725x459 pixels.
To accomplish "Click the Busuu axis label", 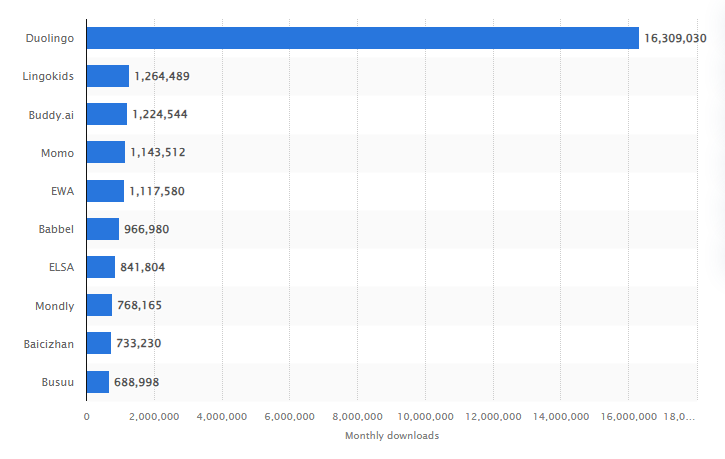I will pos(58,382).
